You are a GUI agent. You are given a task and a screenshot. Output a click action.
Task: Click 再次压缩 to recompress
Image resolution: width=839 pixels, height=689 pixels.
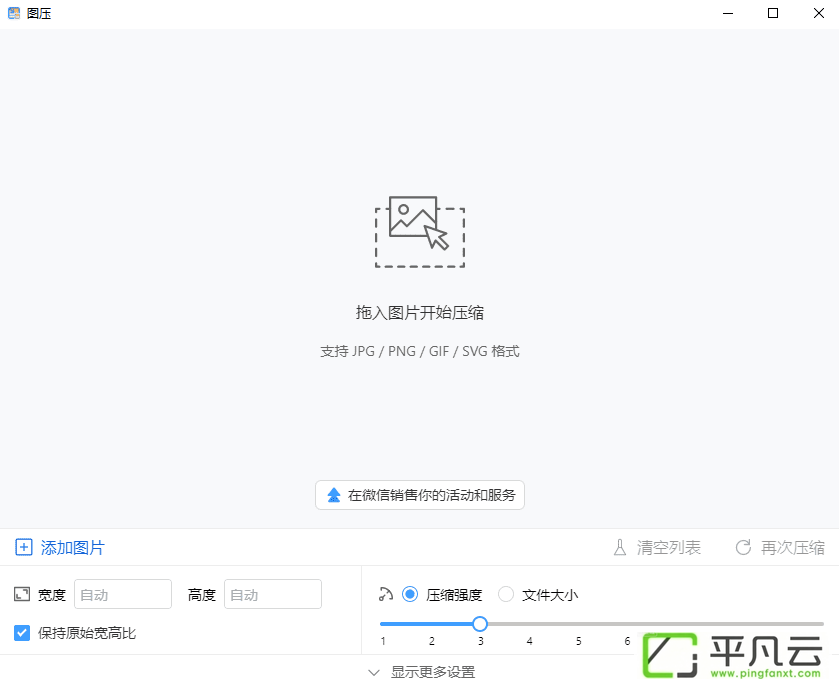780,547
